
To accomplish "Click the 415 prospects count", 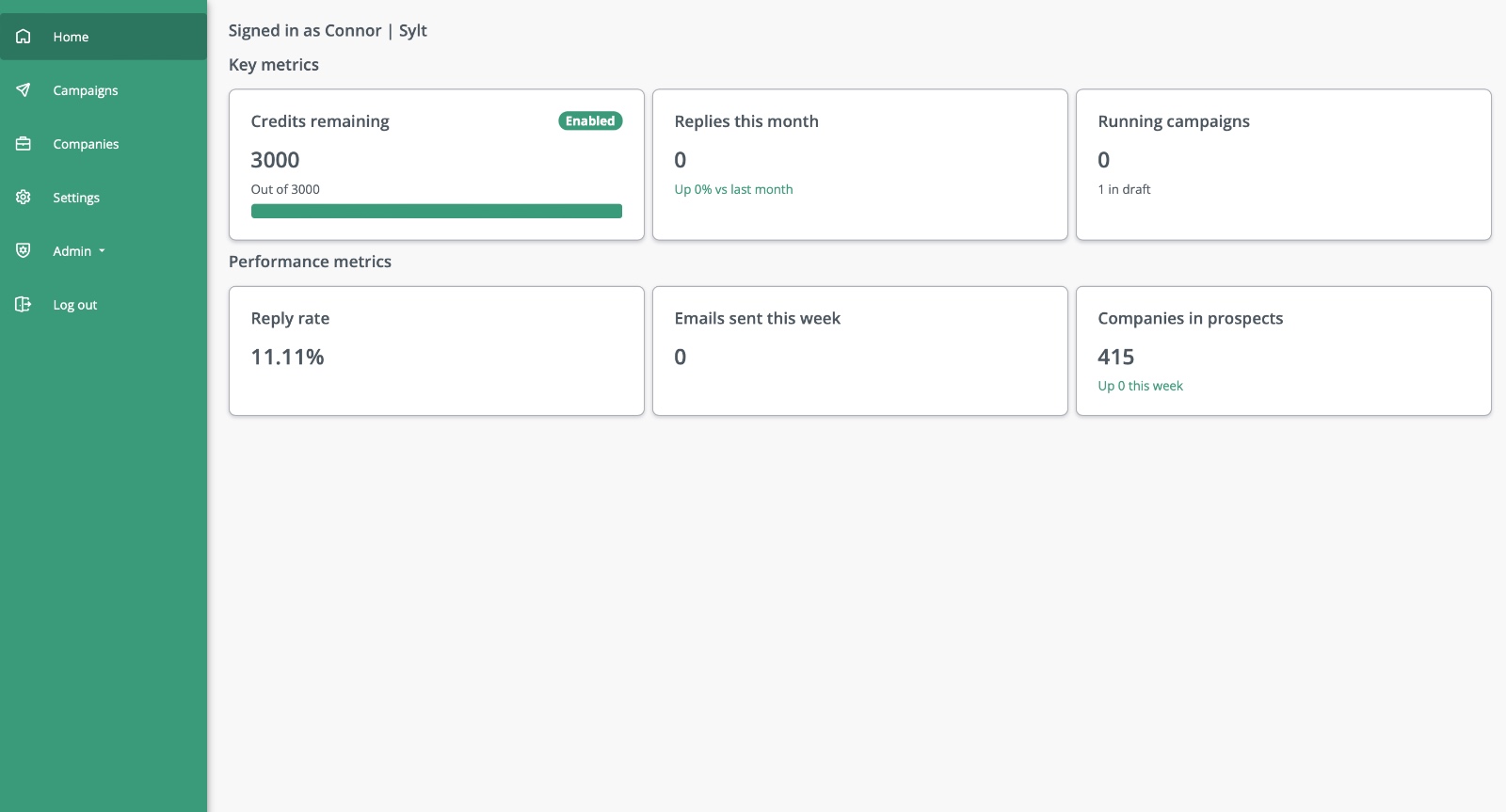I will (x=1116, y=357).
